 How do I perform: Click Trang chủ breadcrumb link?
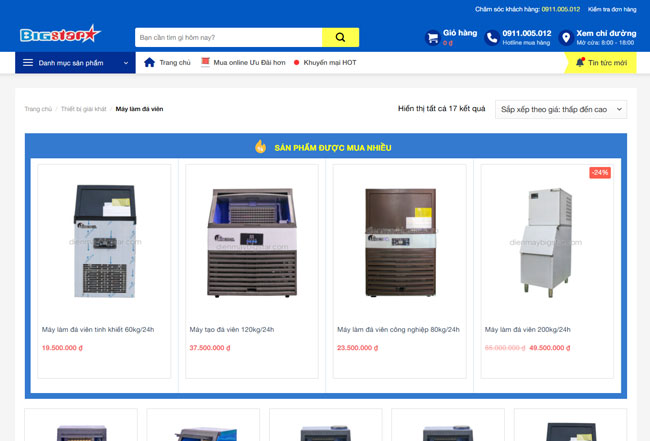[x=38, y=109]
